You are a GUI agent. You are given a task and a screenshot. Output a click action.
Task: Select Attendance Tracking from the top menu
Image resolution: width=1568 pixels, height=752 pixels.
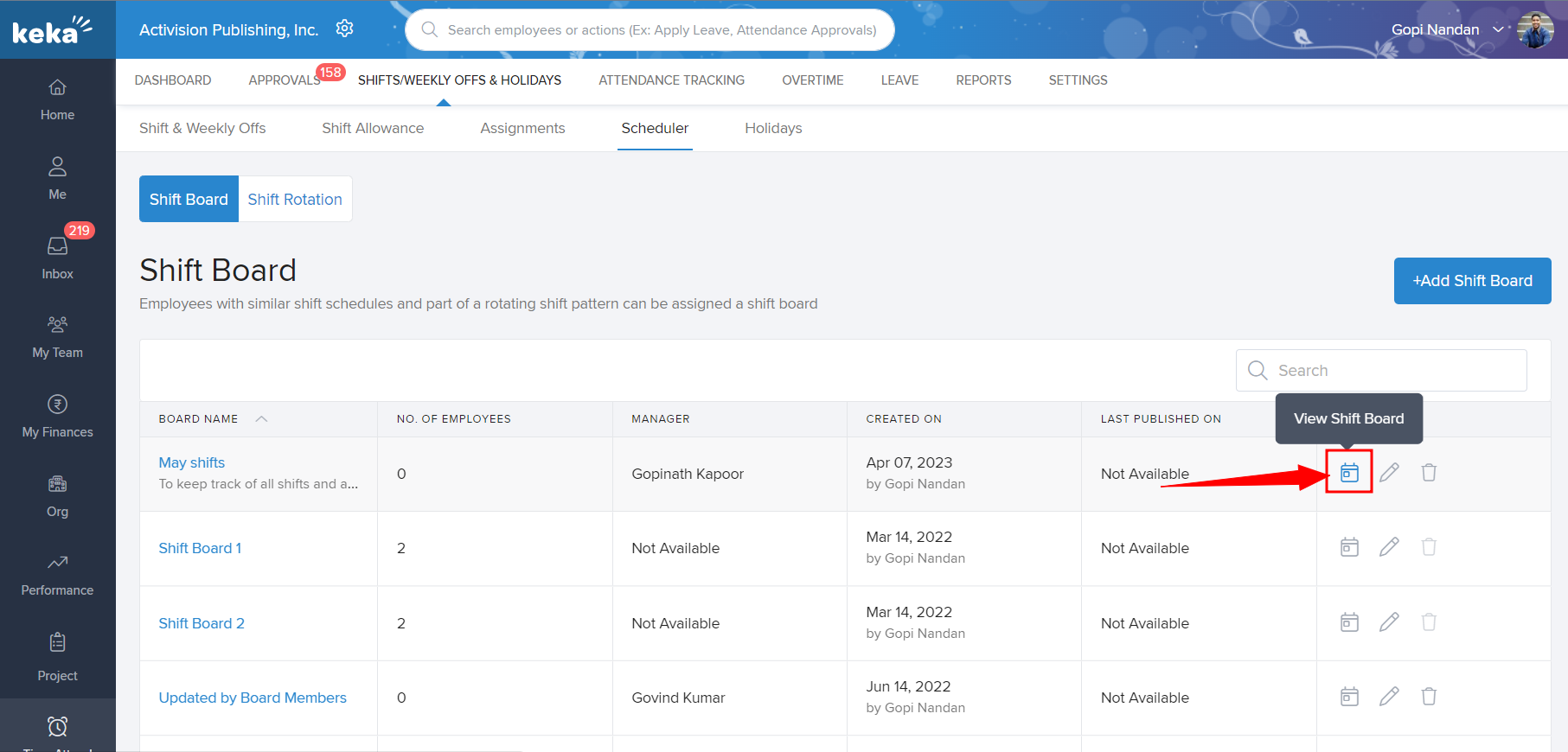(x=671, y=80)
